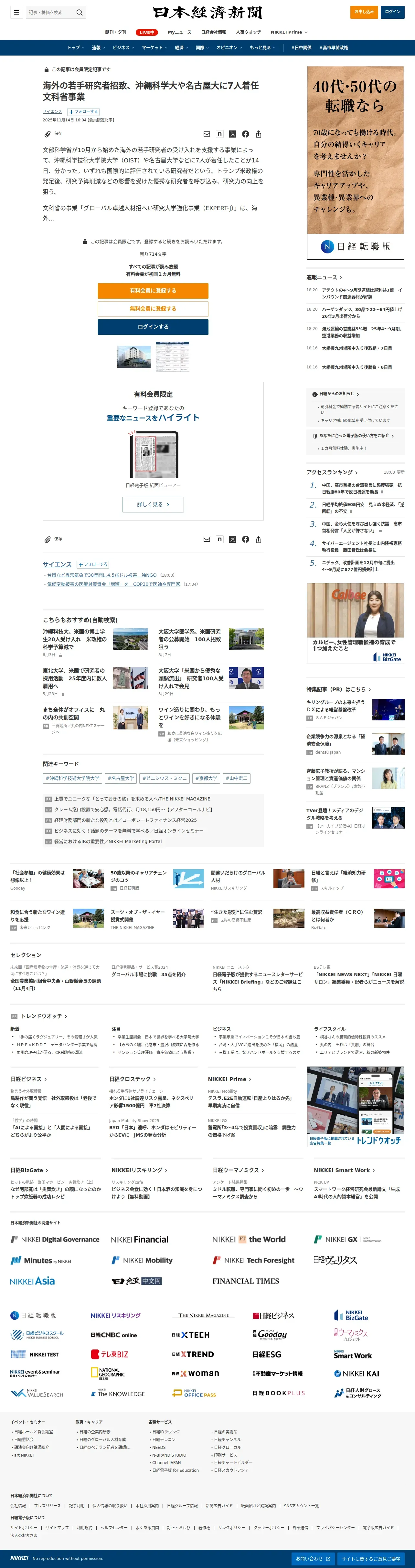415x1568 pixels.
Task: Open the National Geographic logo link
Action: coord(108,1373)
